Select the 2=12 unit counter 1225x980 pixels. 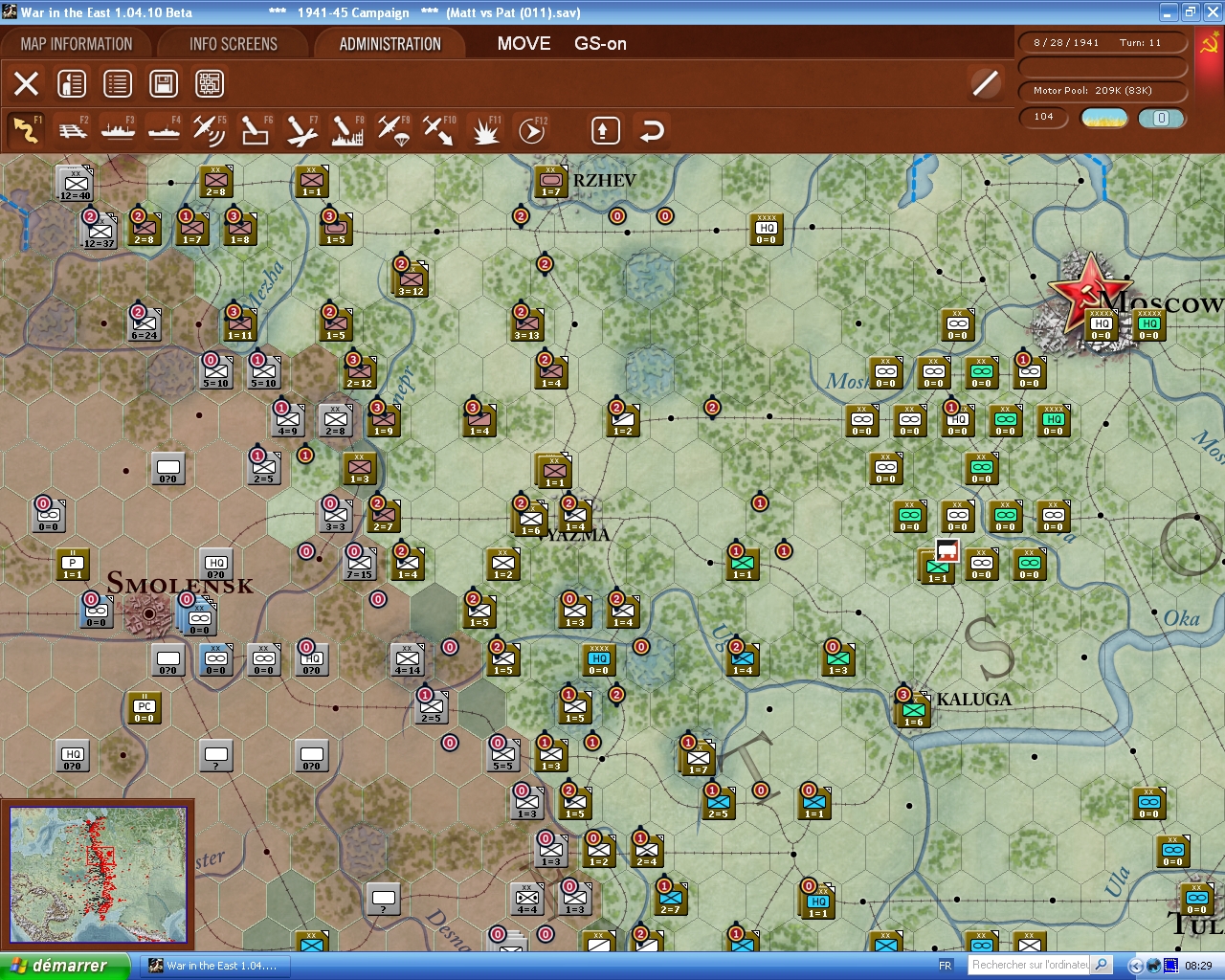click(360, 371)
